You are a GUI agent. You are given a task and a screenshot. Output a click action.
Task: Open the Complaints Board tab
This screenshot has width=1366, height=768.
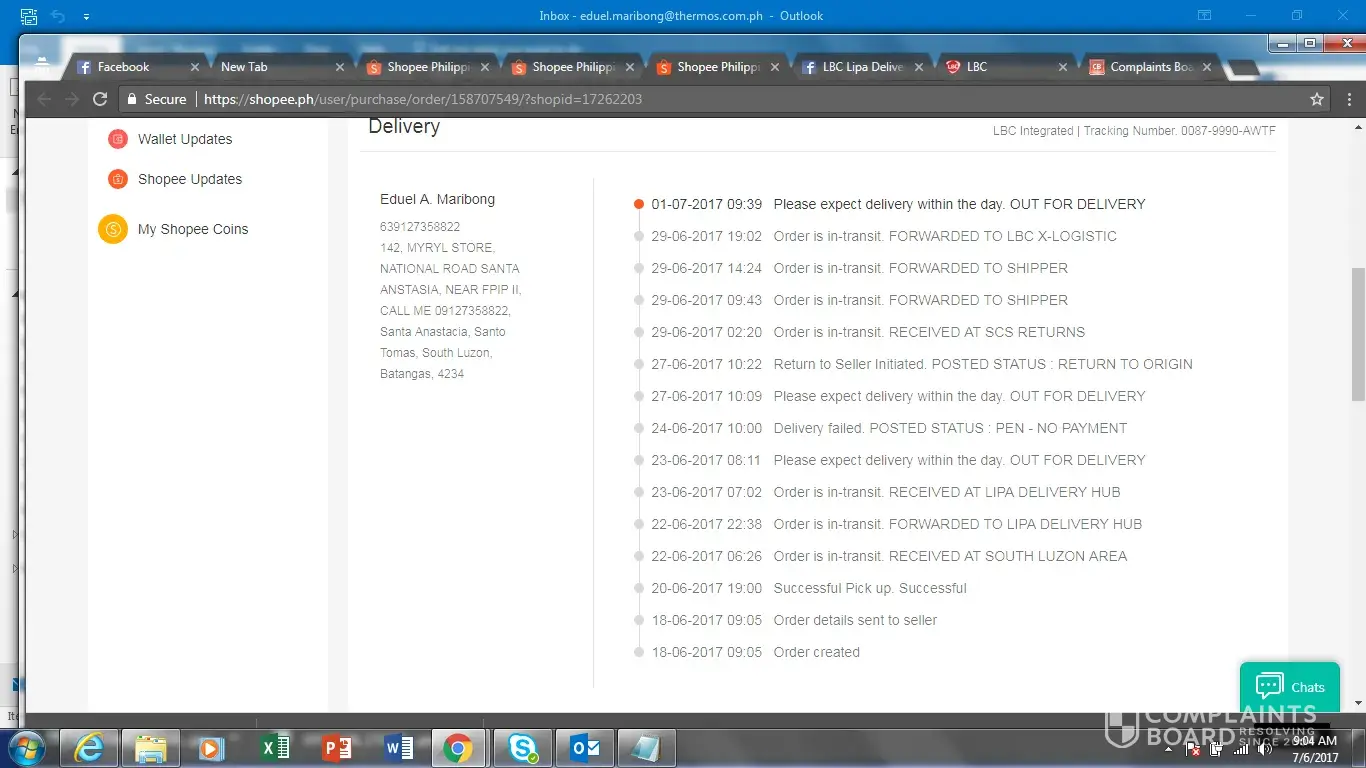(x=1151, y=67)
